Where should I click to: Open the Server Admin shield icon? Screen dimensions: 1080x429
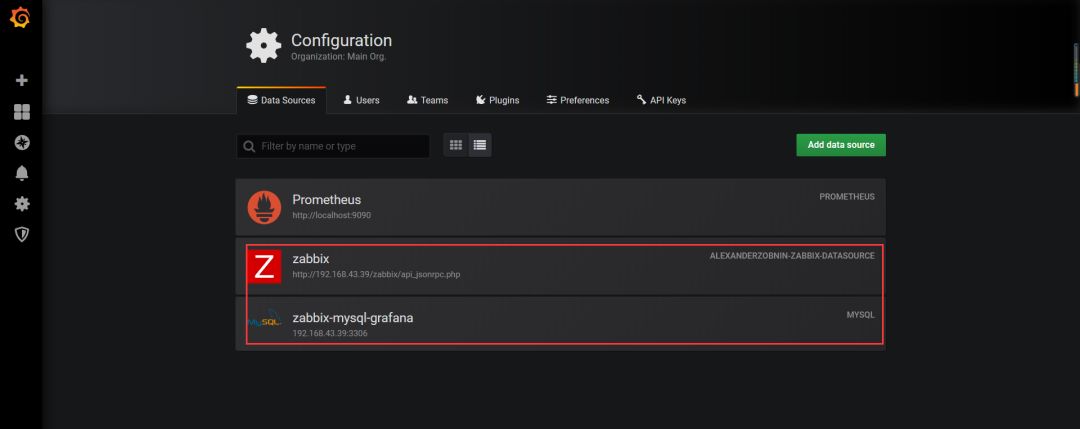click(21, 234)
